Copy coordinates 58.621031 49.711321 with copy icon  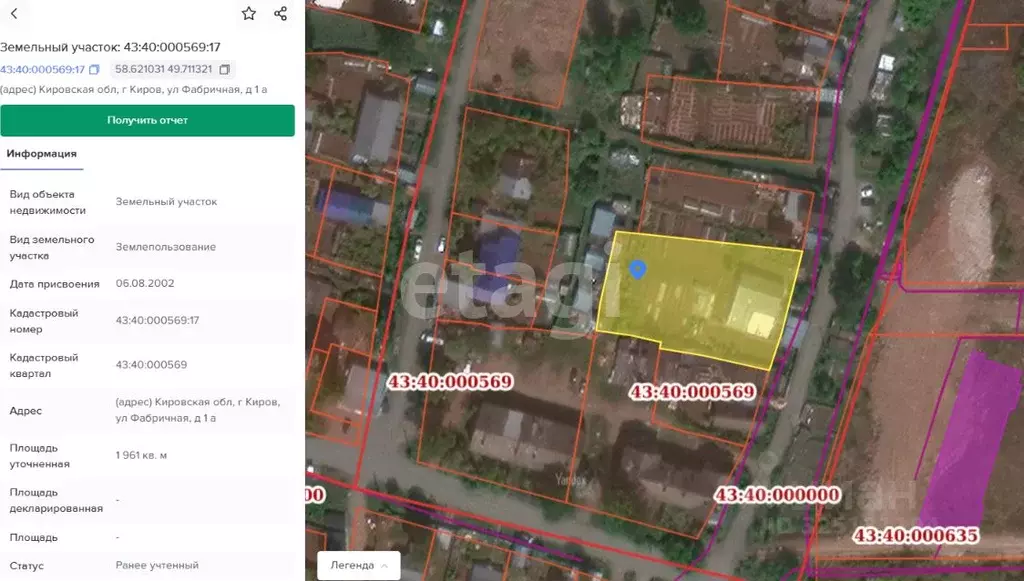224,70
